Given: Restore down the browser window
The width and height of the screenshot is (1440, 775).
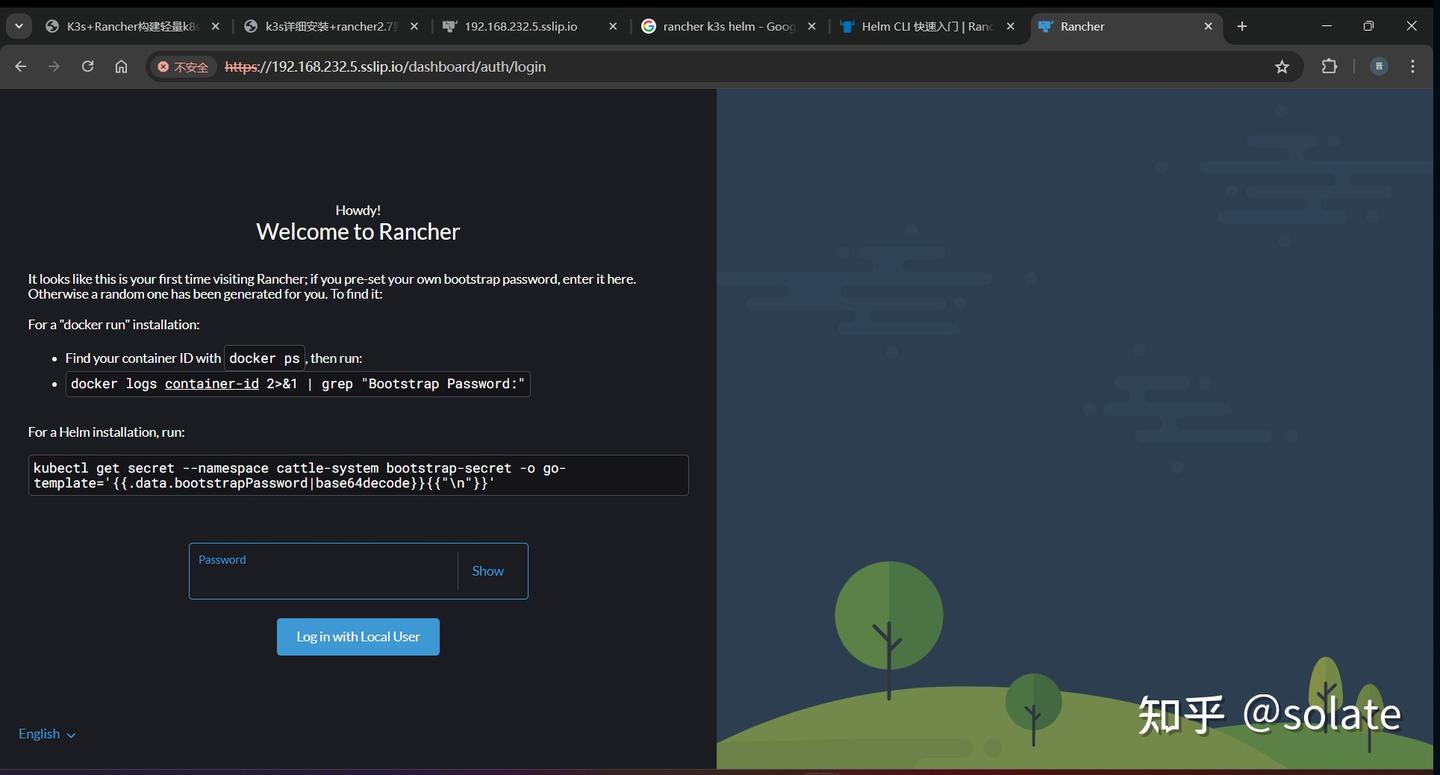Looking at the screenshot, I should [x=1369, y=26].
